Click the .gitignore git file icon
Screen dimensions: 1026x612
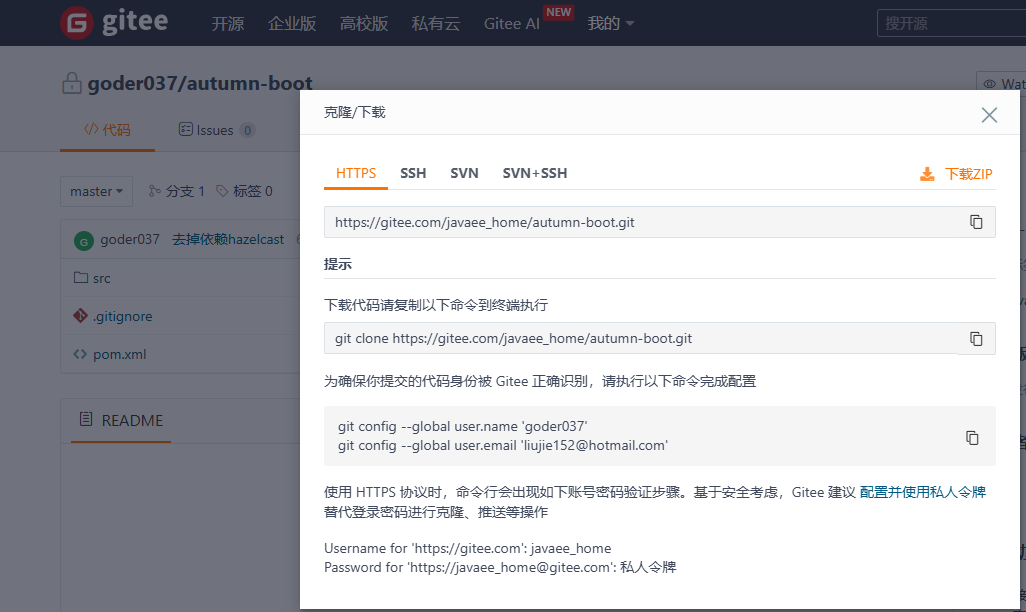(x=80, y=315)
